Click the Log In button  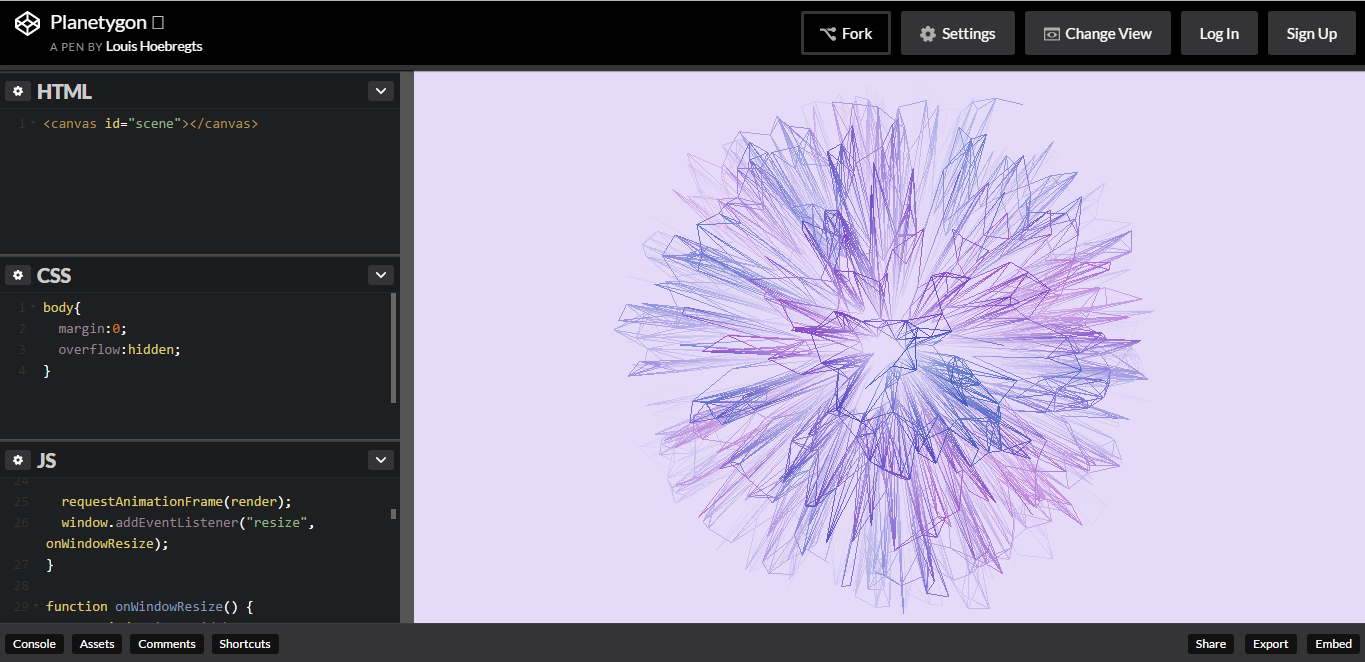click(x=1219, y=32)
